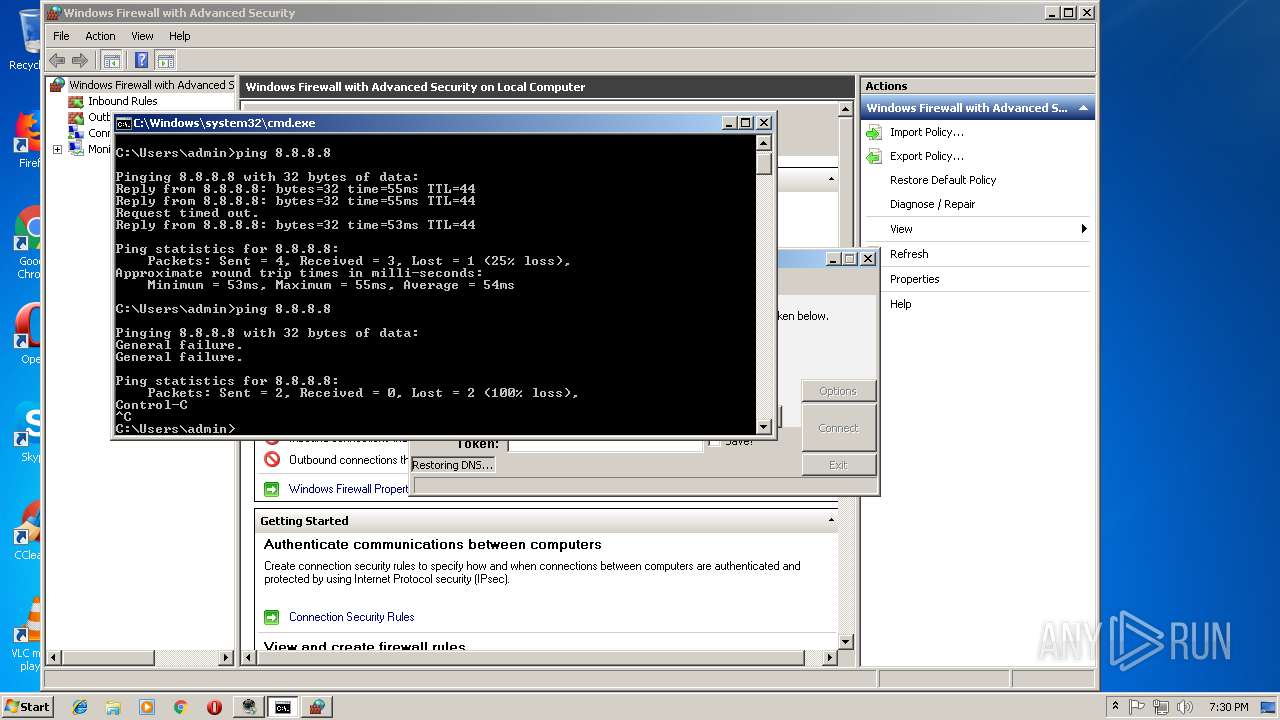Click Export Policy in Actions pane
The height and width of the screenshot is (720, 1280).
(x=927, y=156)
